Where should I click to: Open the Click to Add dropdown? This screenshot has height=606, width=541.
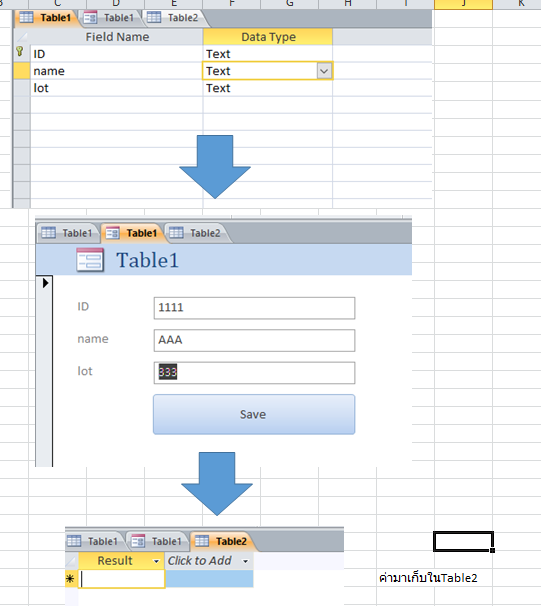coord(245,561)
